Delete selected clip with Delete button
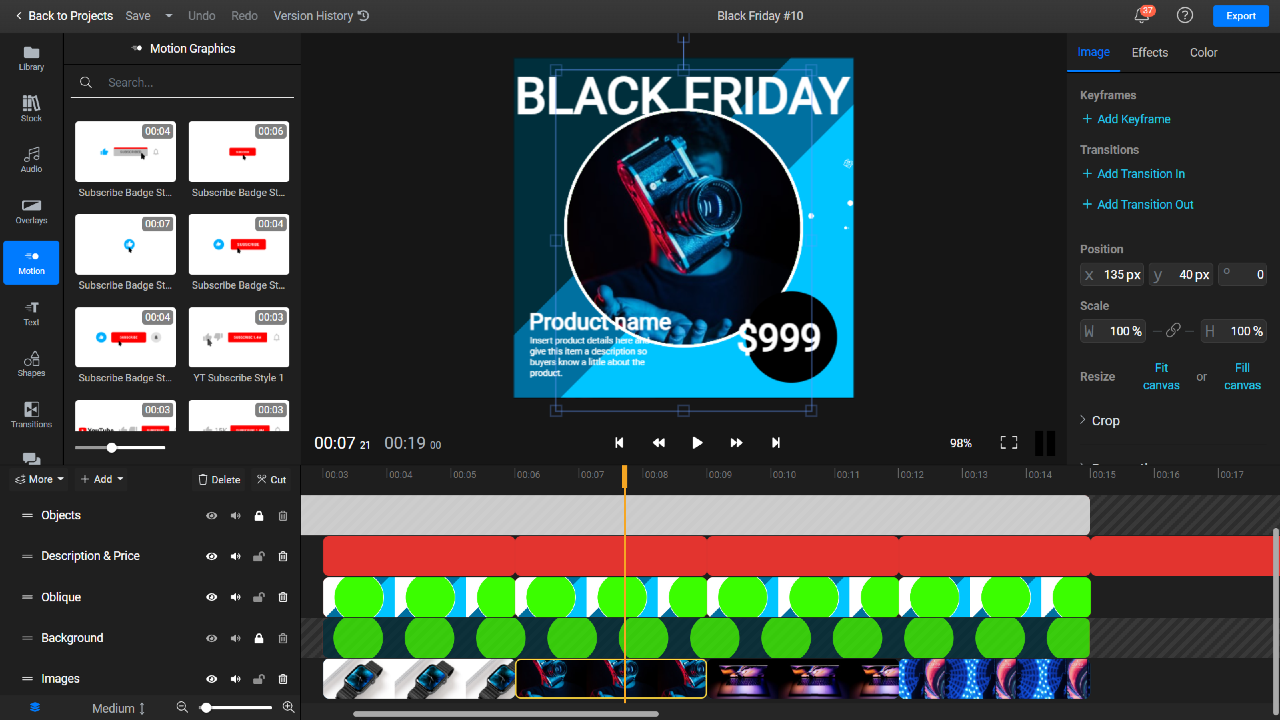1280x720 pixels. click(x=219, y=479)
